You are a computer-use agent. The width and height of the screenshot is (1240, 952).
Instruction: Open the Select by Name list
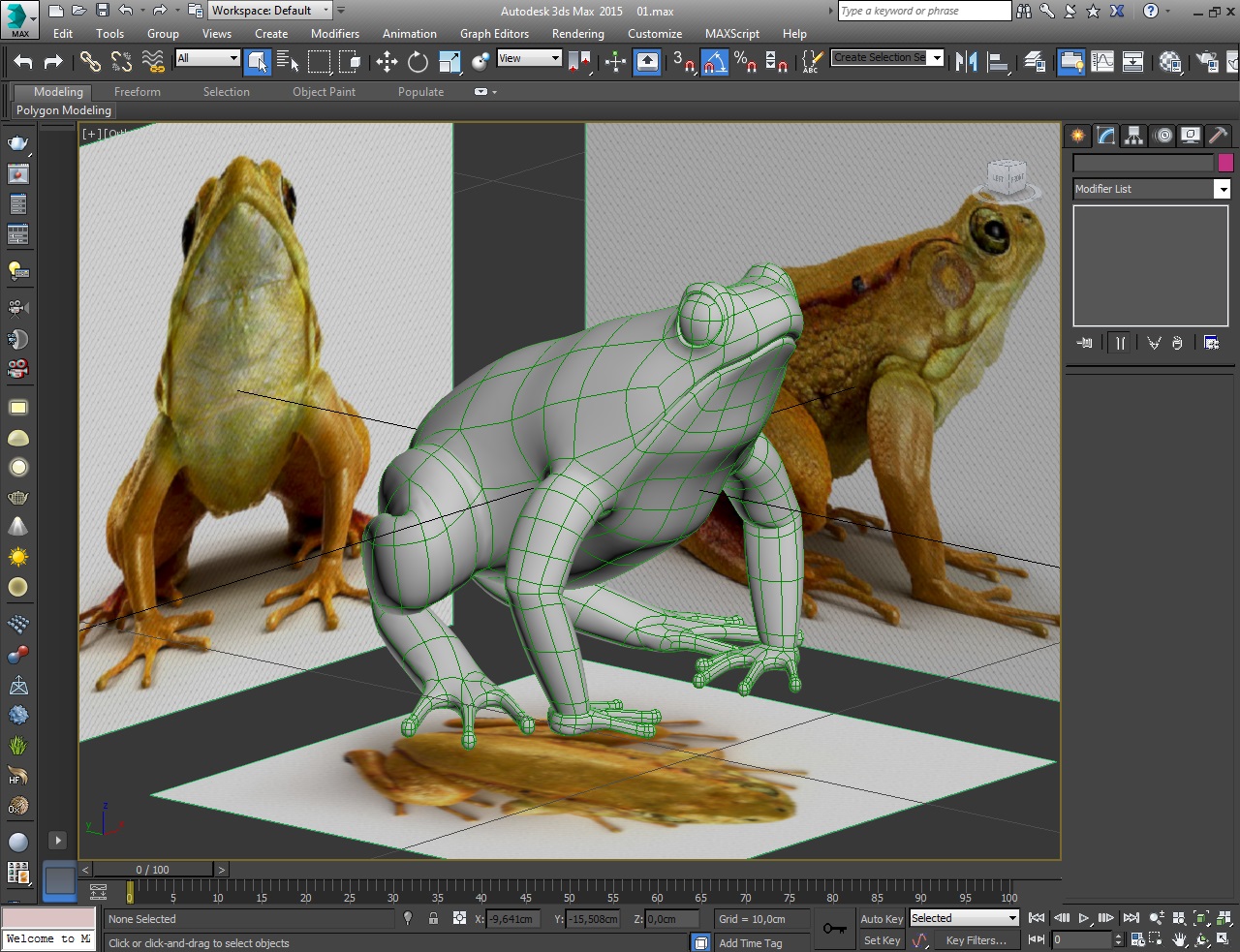(x=288, y=62)
